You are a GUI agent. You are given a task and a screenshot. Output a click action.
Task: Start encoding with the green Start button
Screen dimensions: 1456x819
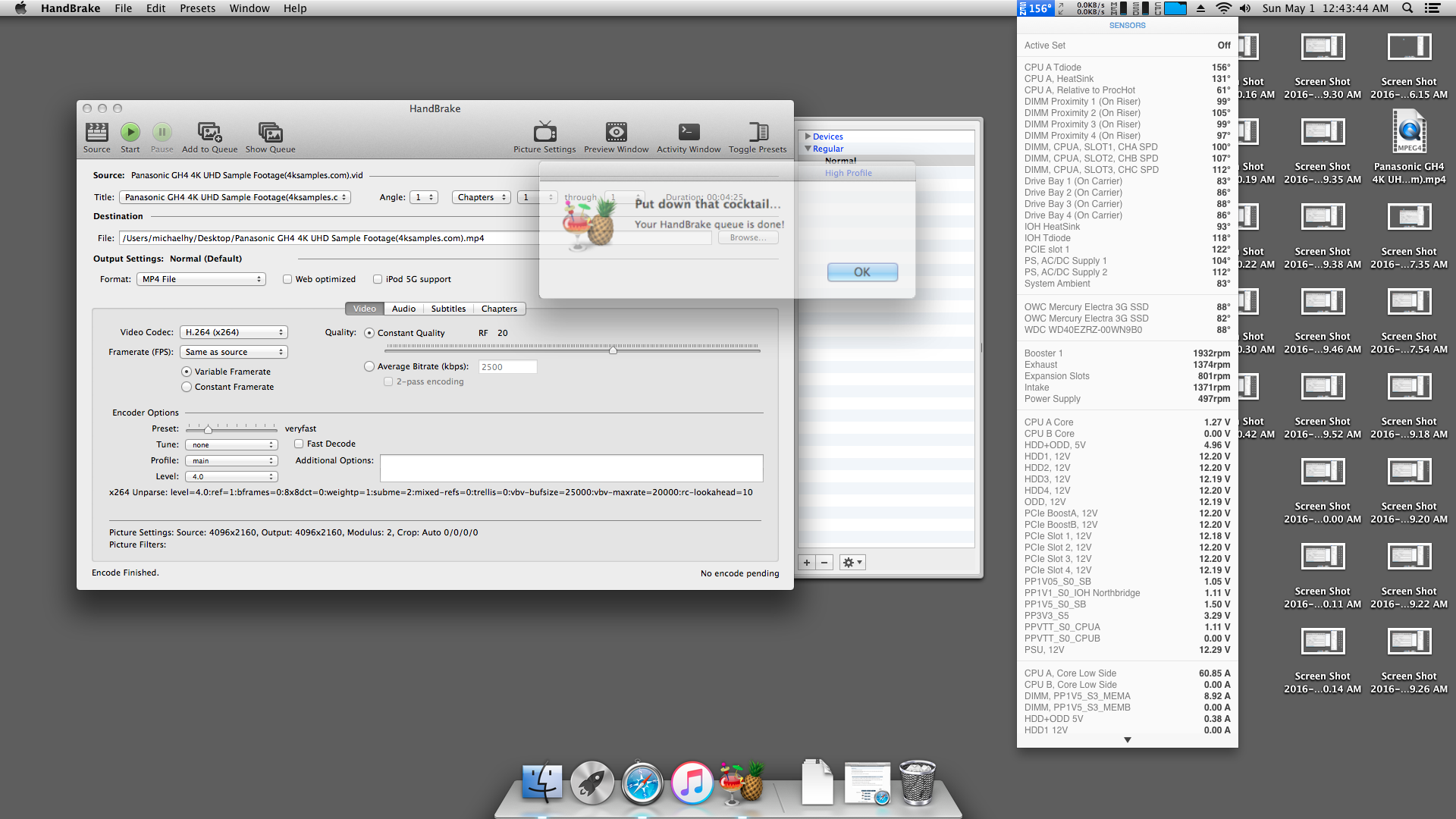pos(130,137)
